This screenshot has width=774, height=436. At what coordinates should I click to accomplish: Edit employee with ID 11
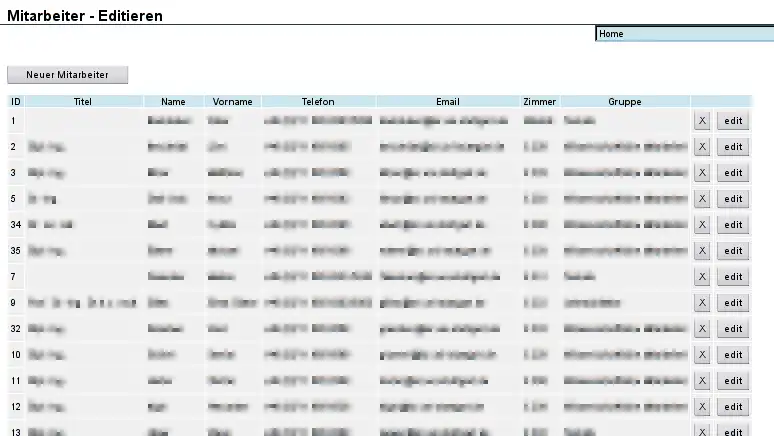click(733, 381)
